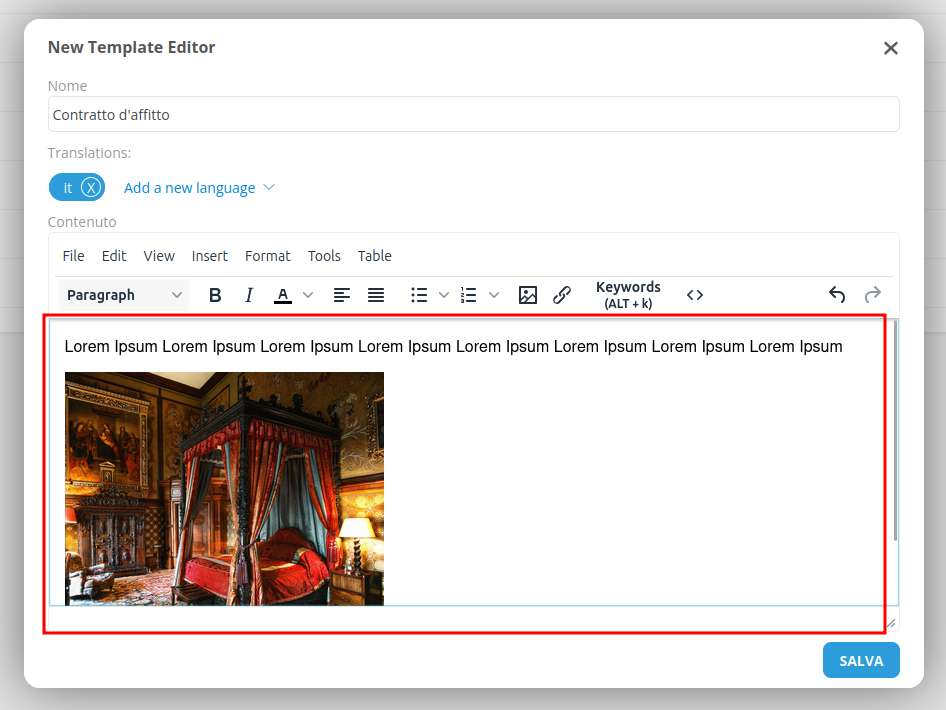Justify the paragraph text

(376, 295)
